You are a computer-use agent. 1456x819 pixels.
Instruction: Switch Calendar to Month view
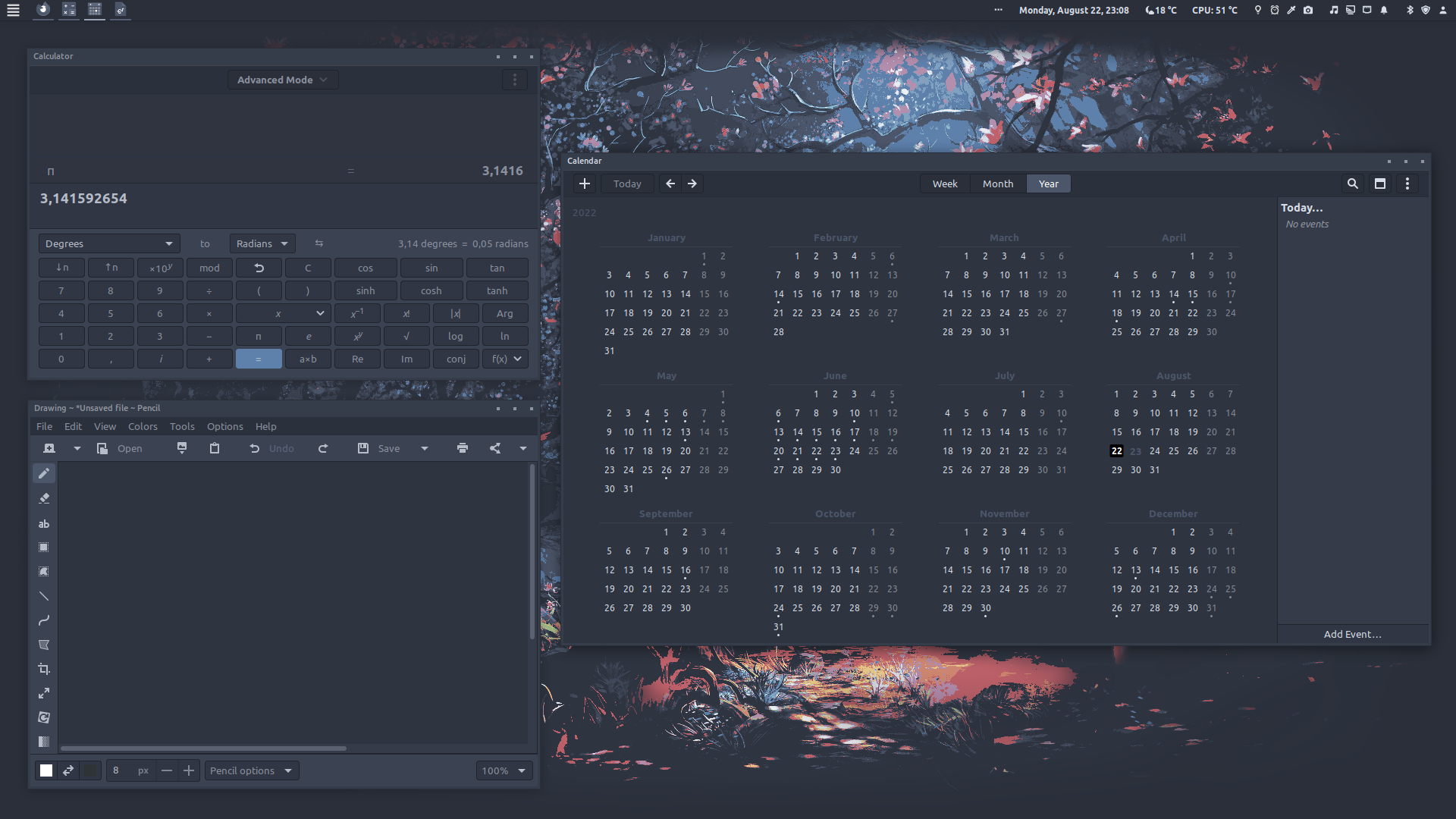click(997, 184)
